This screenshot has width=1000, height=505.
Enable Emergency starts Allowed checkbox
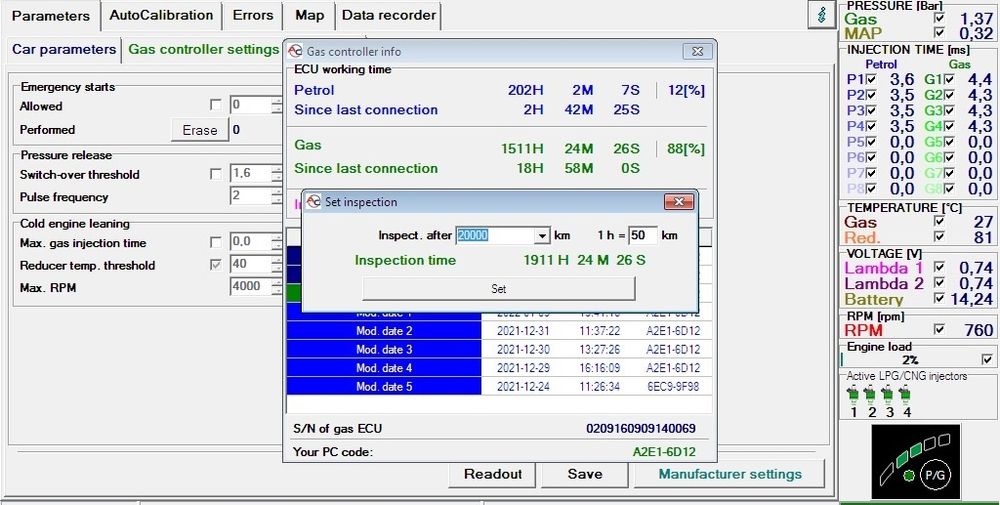pyautogui.click(x=216, y=105)
